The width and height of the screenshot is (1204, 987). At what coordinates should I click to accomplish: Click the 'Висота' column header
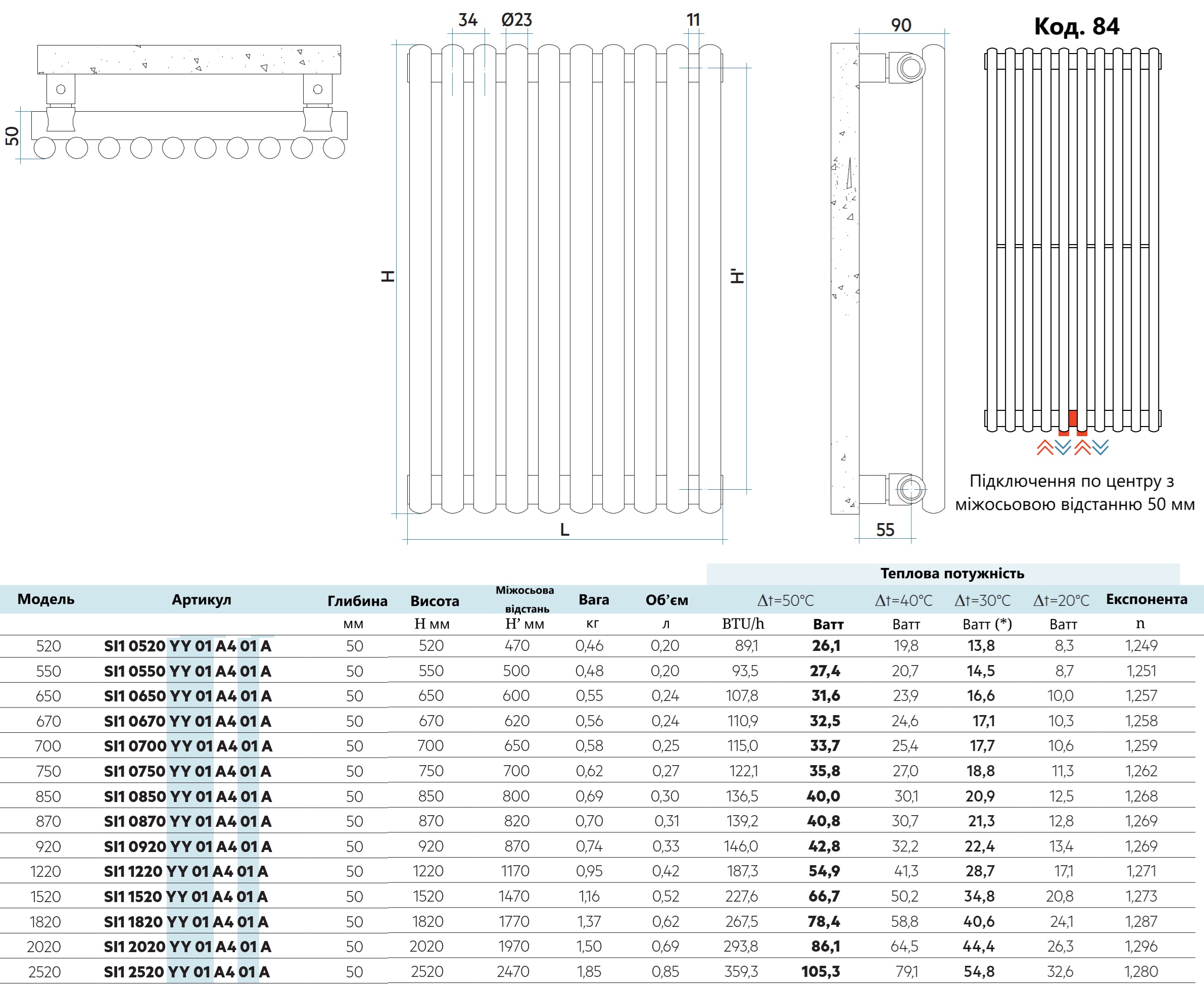pyautogui.click(x=435, y=601)
